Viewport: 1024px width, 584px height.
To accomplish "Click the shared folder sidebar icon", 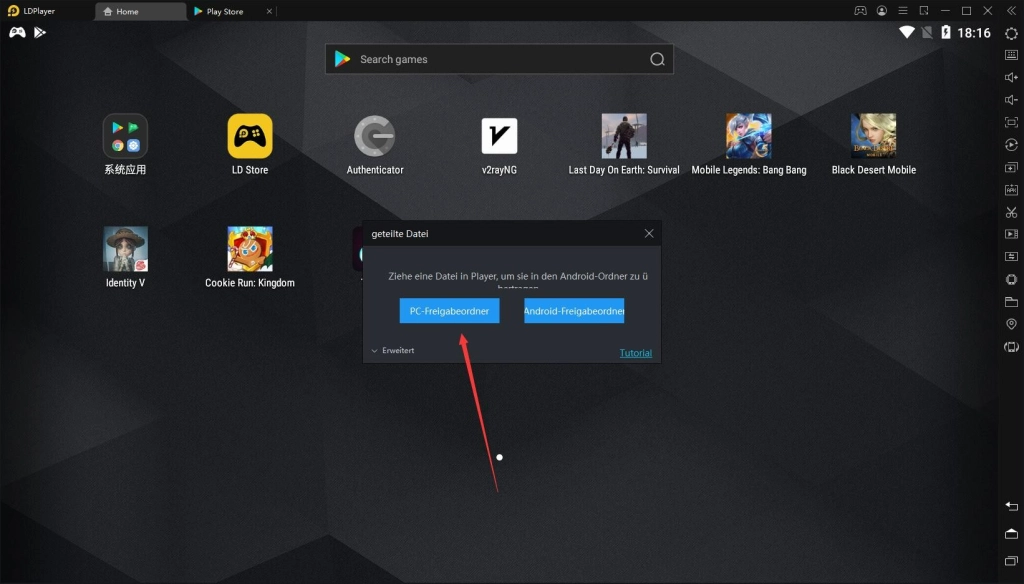I will click(1011, 302).
